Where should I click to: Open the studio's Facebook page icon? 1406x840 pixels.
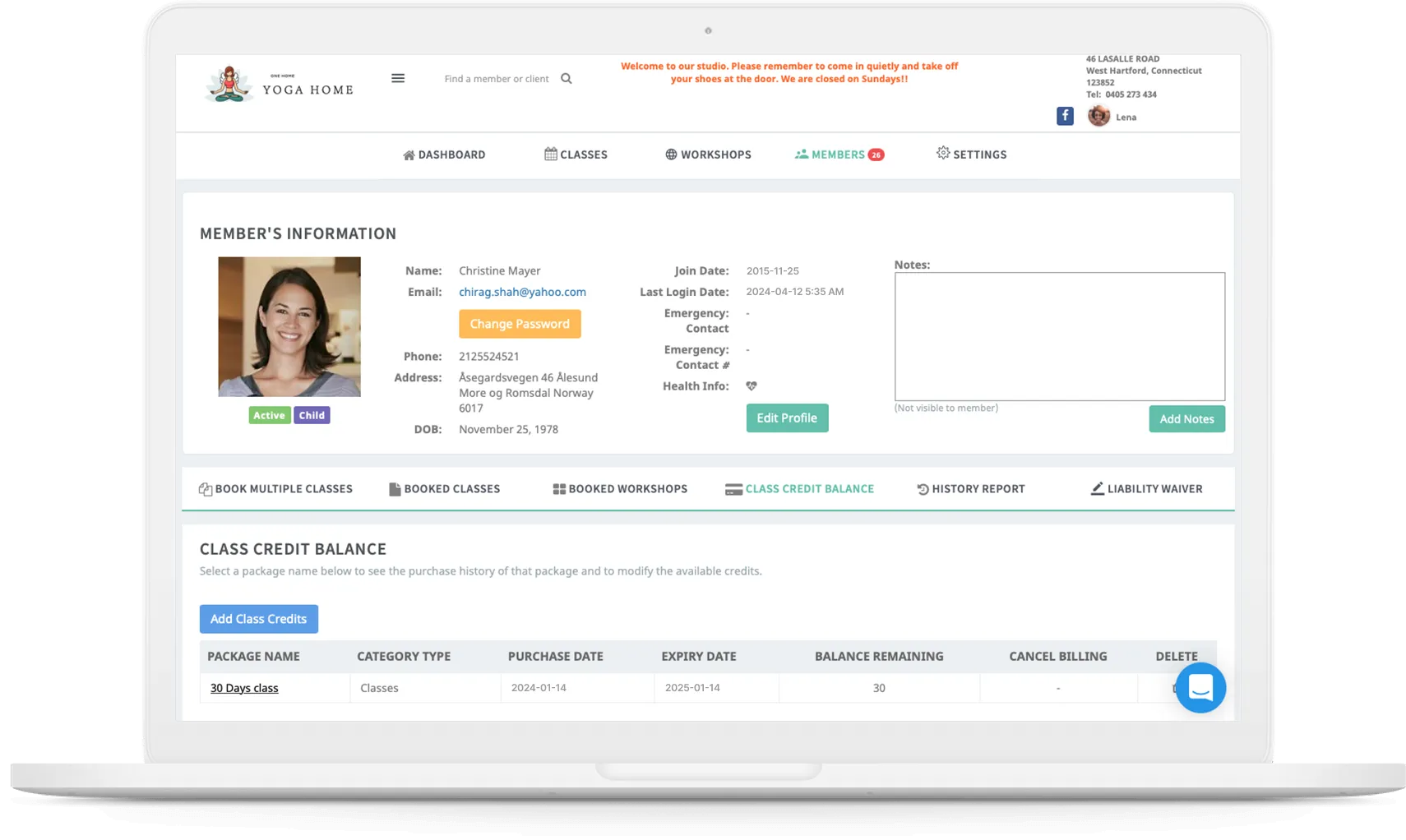click(1065, 116)
